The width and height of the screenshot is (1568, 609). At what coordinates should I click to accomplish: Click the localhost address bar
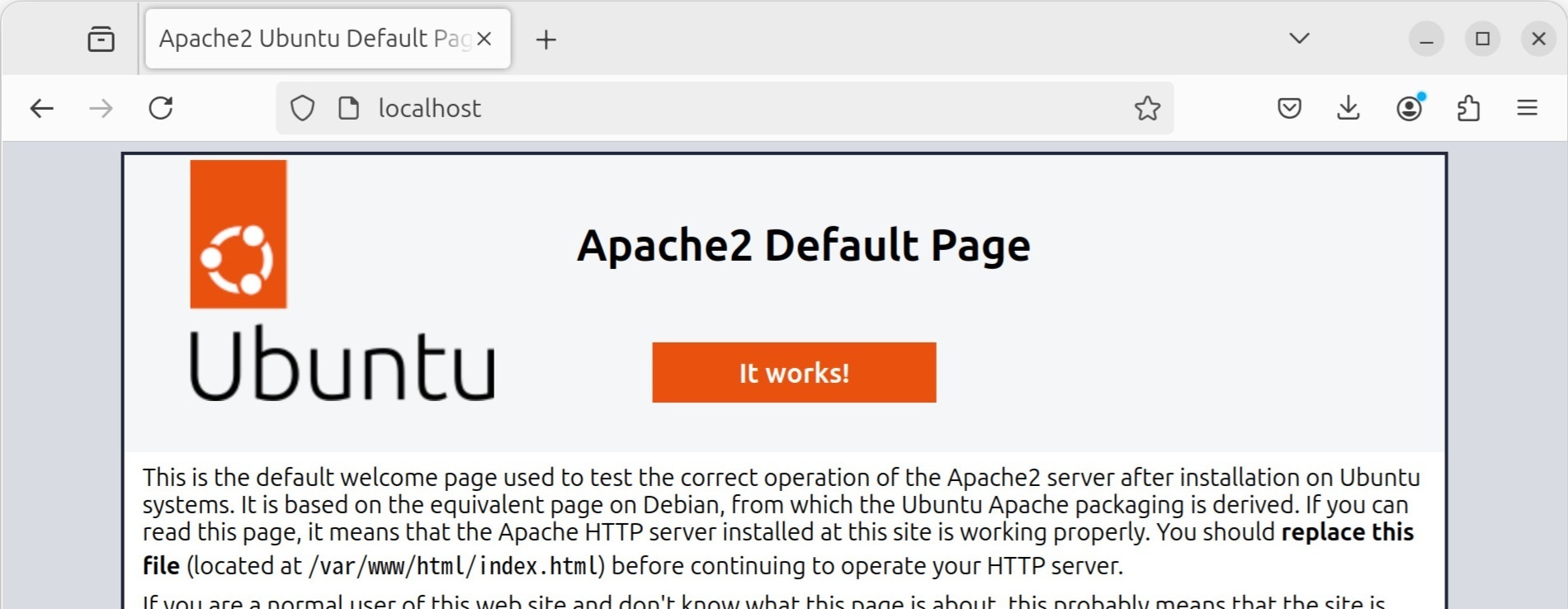[x=725, y=108]
